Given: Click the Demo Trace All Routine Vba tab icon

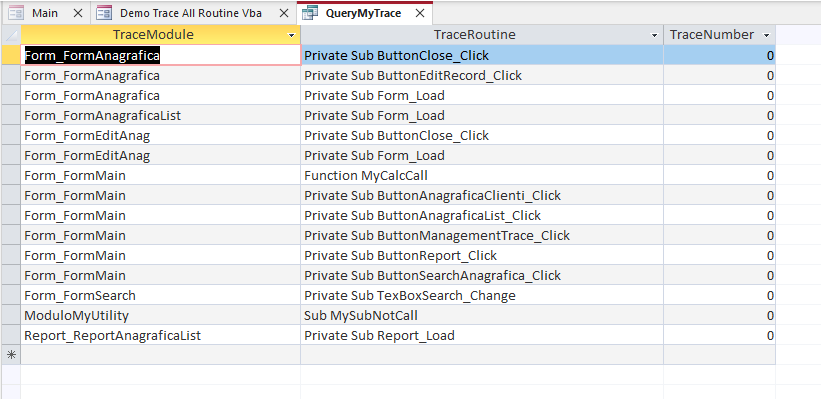Looking at the screenshot, I should click(104, 13).
